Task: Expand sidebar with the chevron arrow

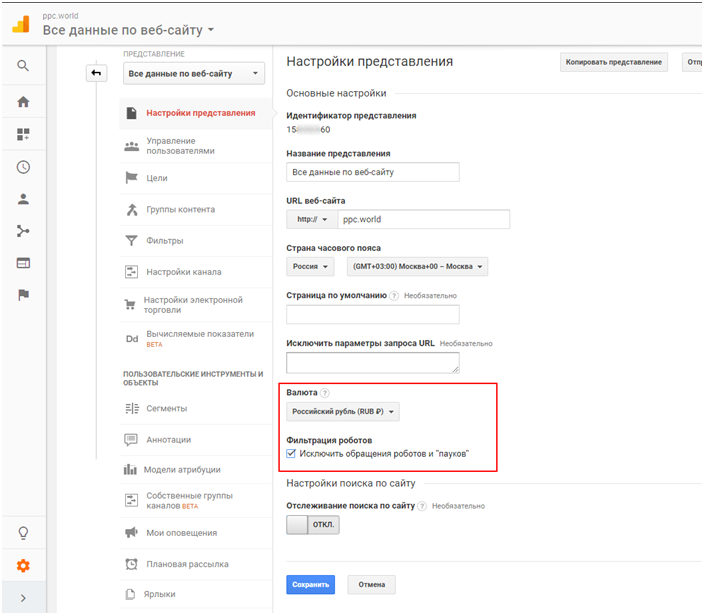Action: 23,598
